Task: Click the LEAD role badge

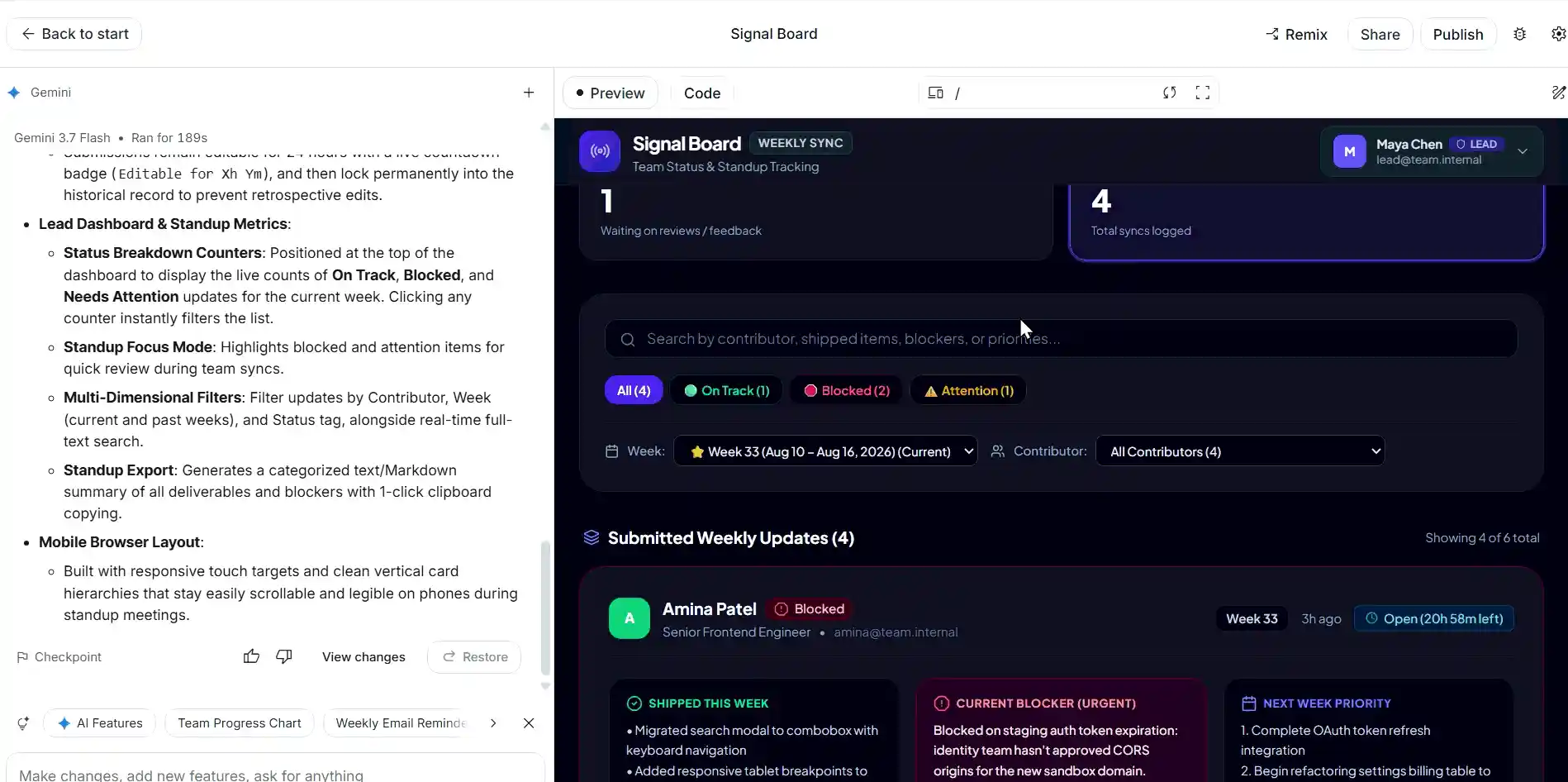Action: click(1476, 144)
